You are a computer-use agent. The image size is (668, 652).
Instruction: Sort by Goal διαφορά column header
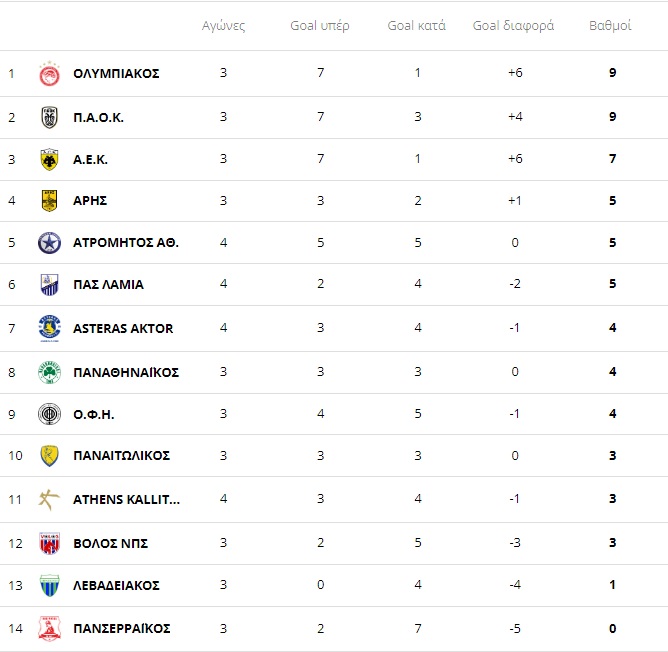(x=513, y=26)
